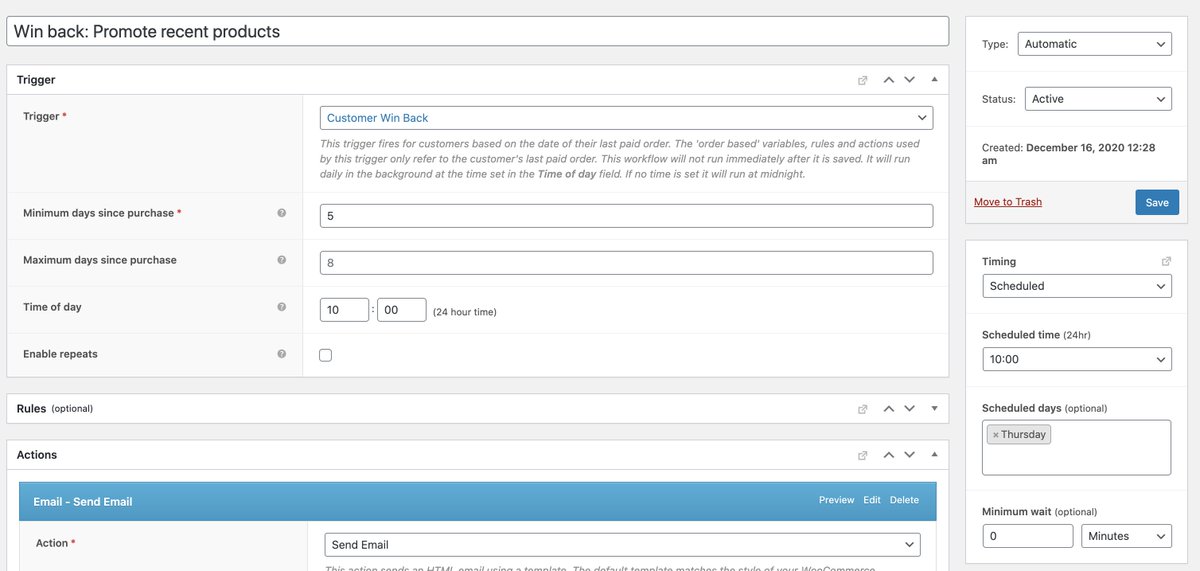Click the workflow title field

coord(477,31)
